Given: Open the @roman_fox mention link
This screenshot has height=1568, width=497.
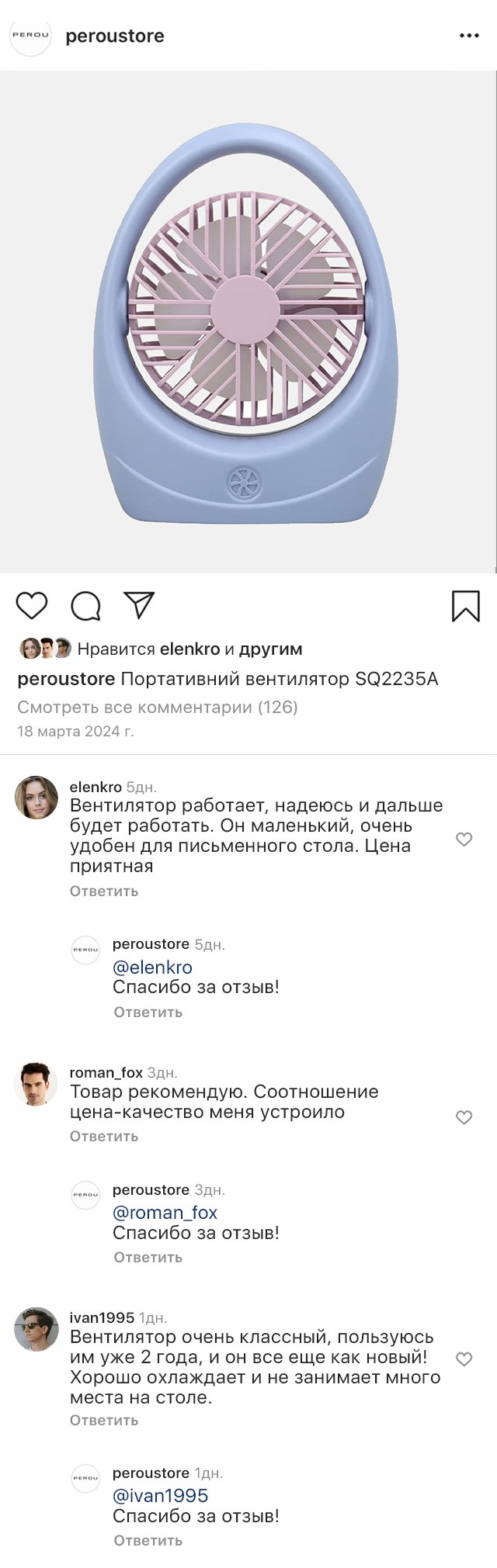Looking at the screenshot, I should 165,1212.
